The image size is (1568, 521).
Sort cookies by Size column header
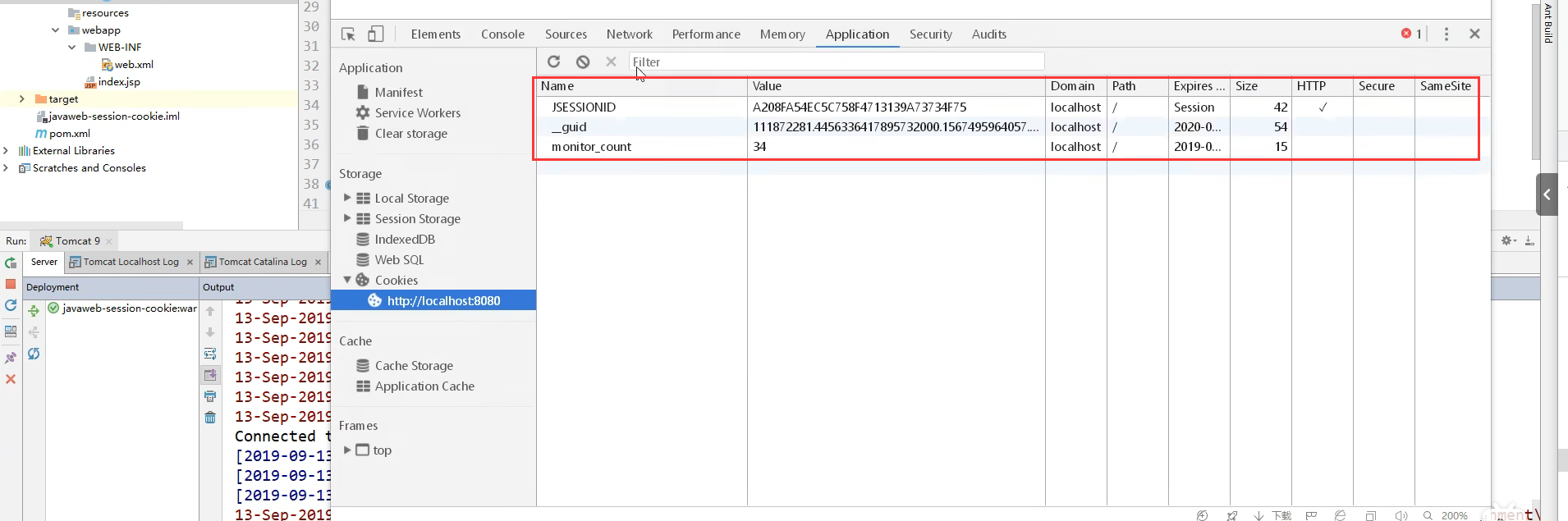click(x=1260, y=86)
